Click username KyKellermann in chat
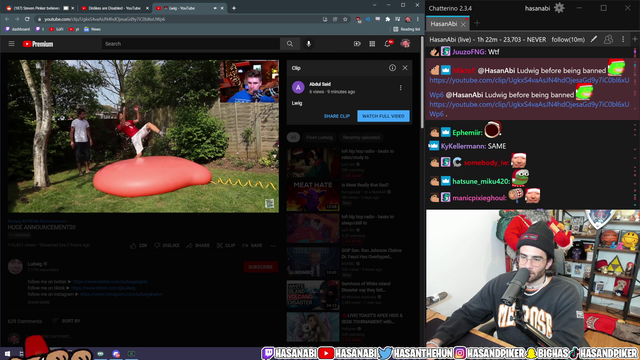Image resolution: width=640 pixels, height=360 pixels. pos(463,146)
